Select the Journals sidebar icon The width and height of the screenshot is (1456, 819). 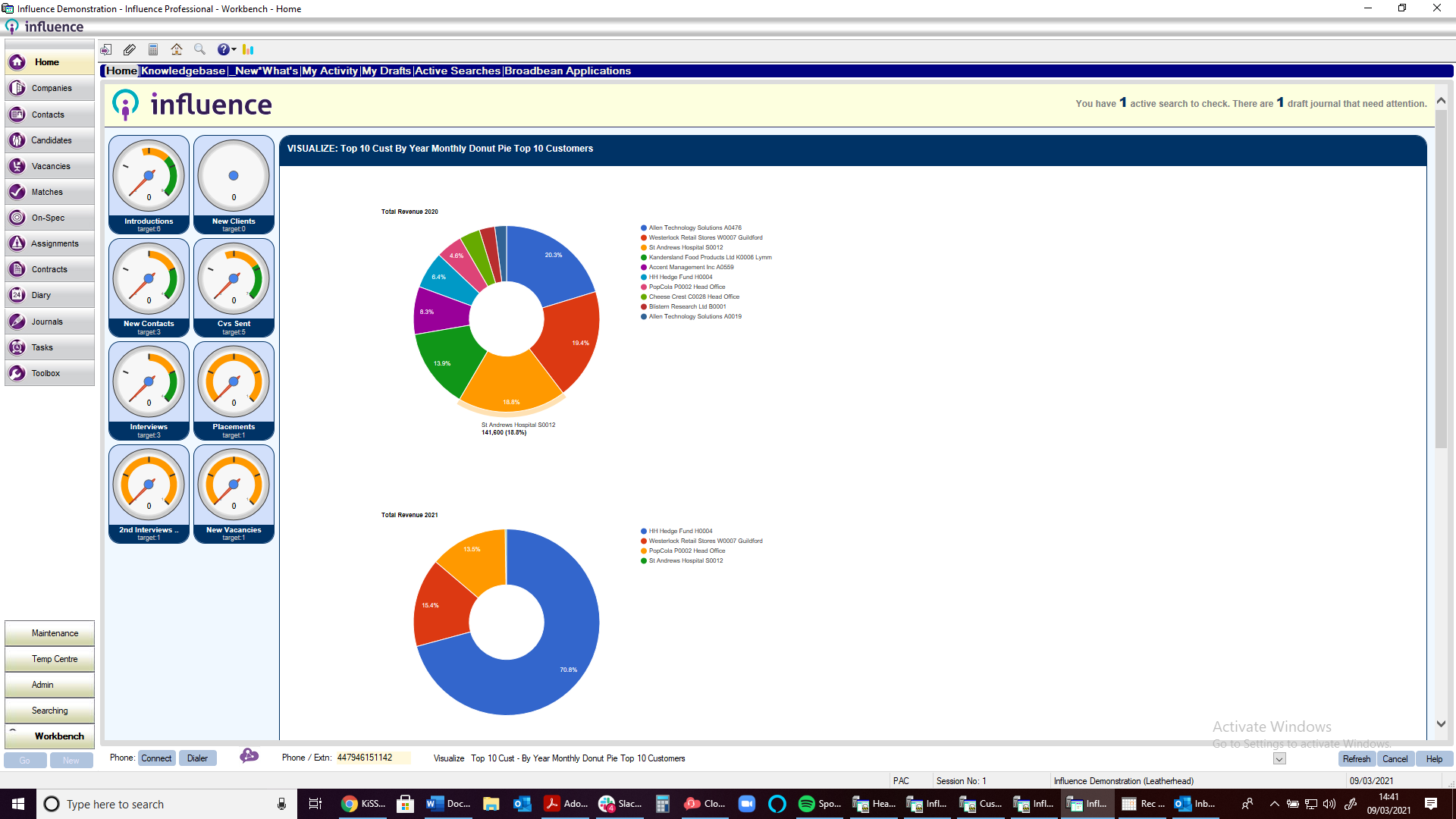[x=17, y=321]
